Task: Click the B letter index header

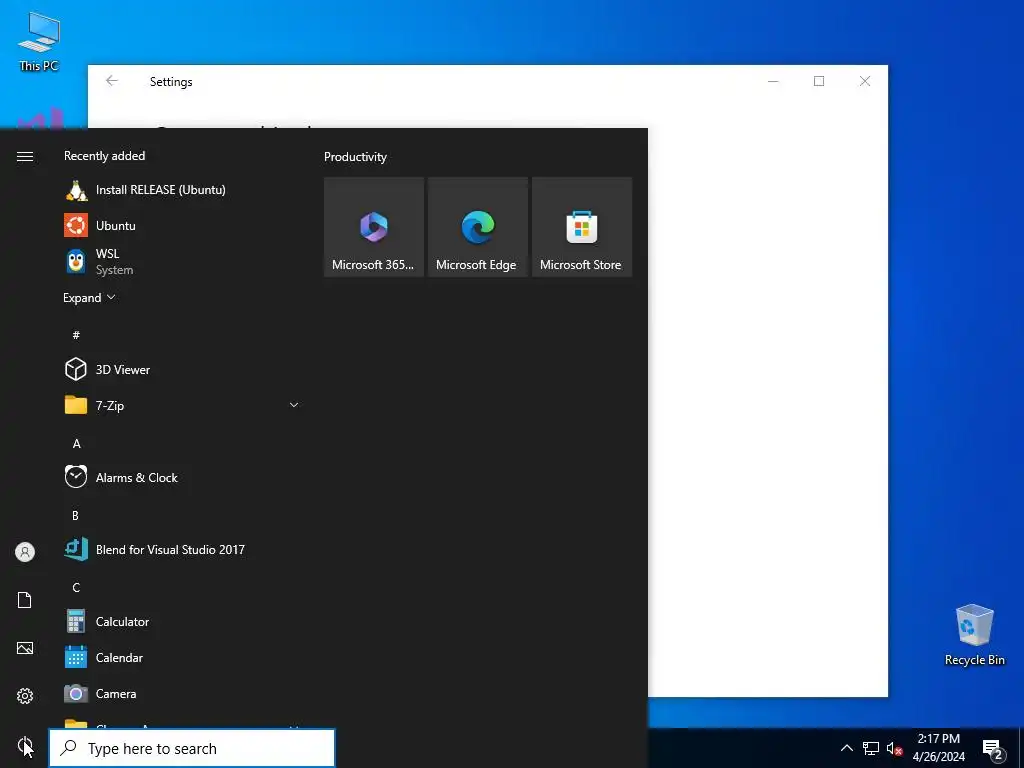Action: 75,516
